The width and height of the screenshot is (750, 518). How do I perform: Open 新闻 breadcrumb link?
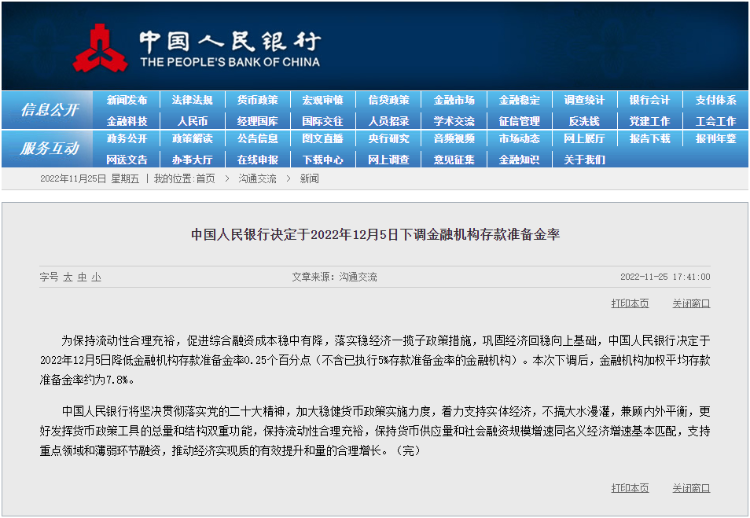pyautogui.click(x=309, y=179)
